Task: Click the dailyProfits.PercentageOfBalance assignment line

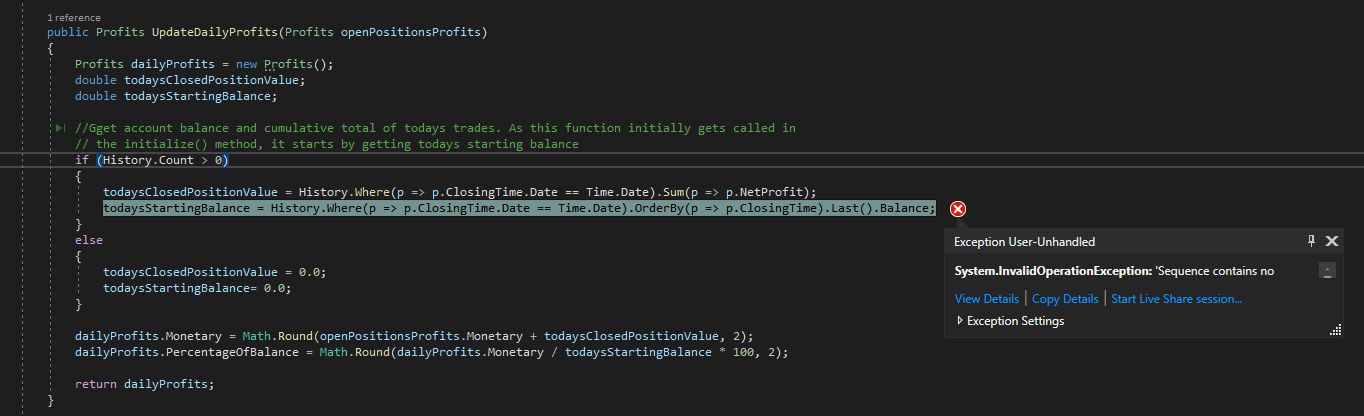Action: tap(430, 352)
